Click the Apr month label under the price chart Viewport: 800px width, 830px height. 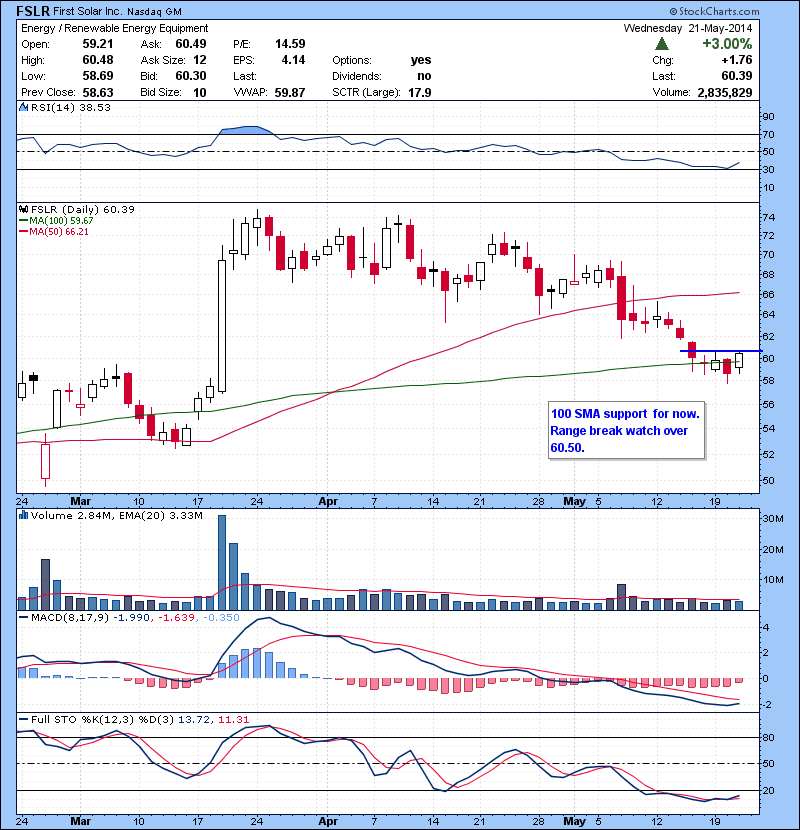pos(328,501)
